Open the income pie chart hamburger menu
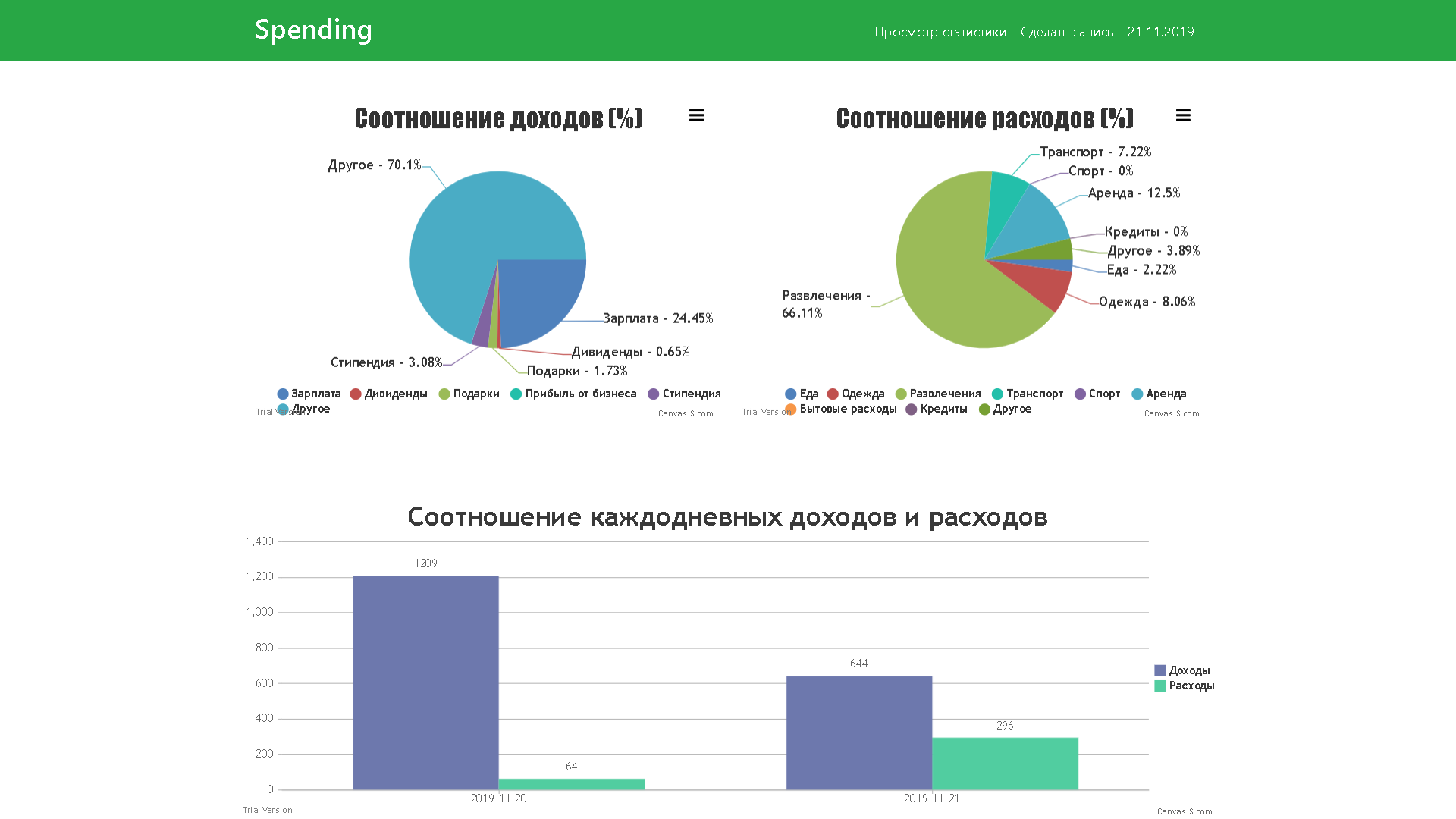 click(696, 115)
